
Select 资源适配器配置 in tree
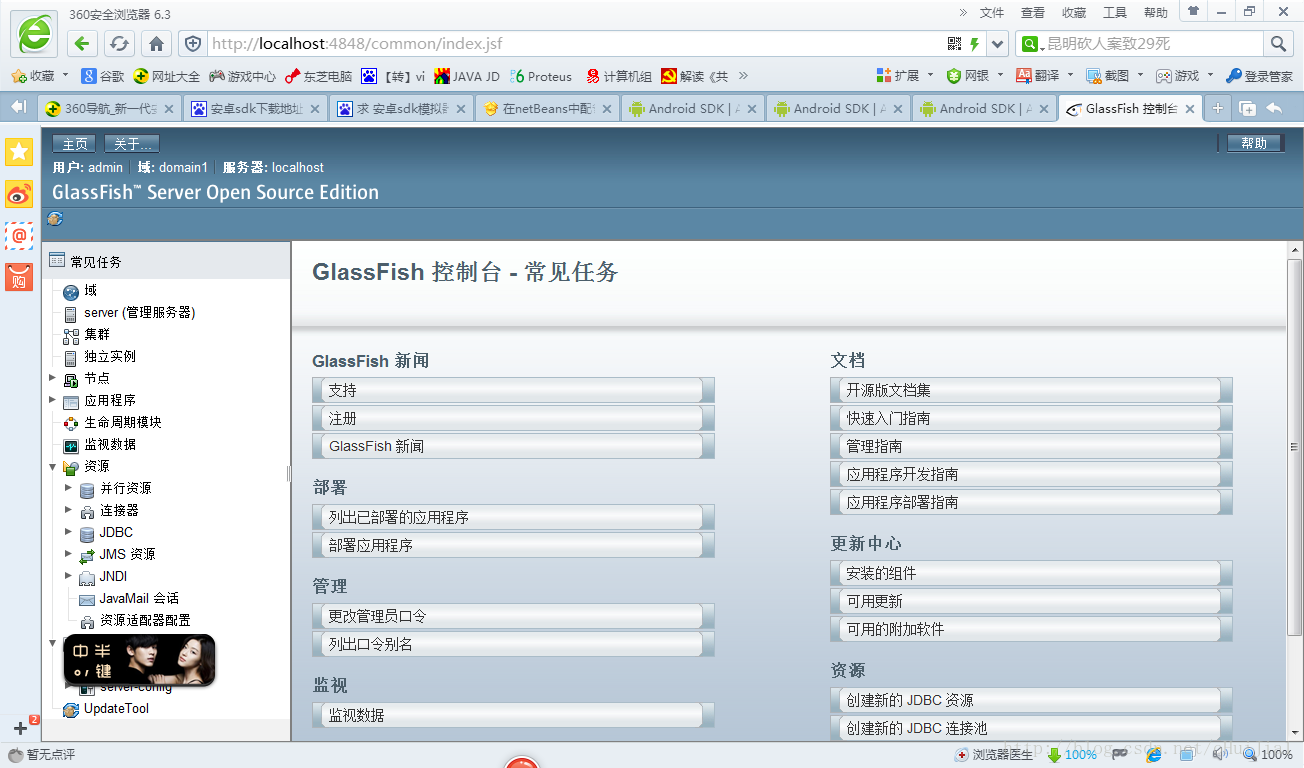tap(145, 621)
